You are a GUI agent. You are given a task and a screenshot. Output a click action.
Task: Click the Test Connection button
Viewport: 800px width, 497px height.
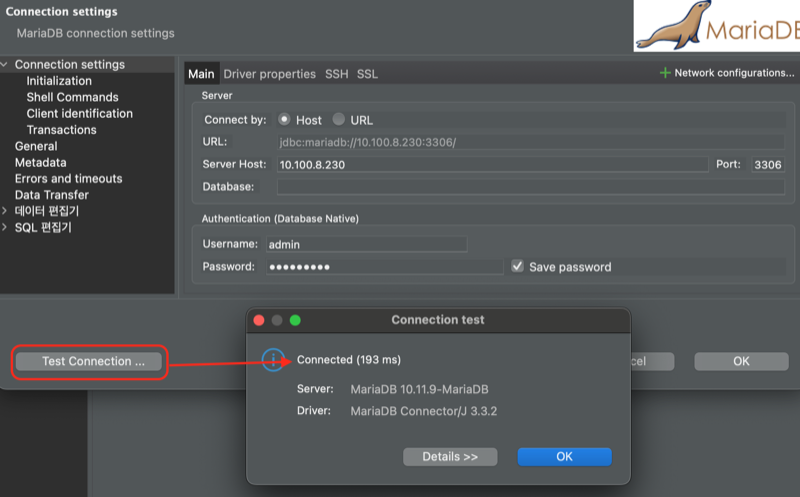coord(89,362)
